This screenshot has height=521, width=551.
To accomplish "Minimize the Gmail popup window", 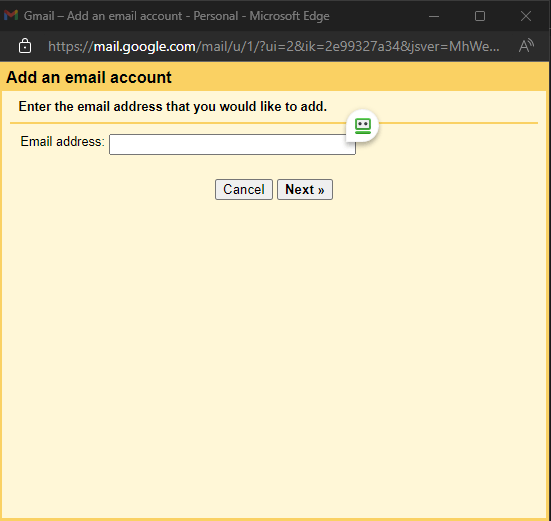I will [x=434, y=16].
